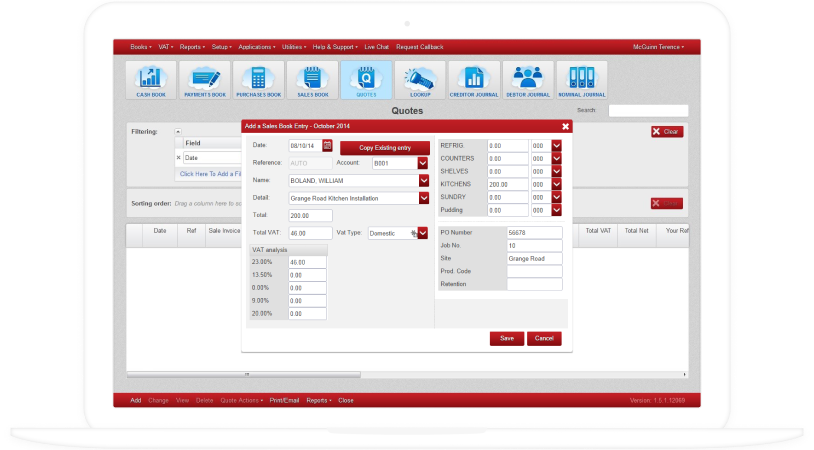Save the sales book entry
Screen dimensions: 814x450
click(507, 338)
